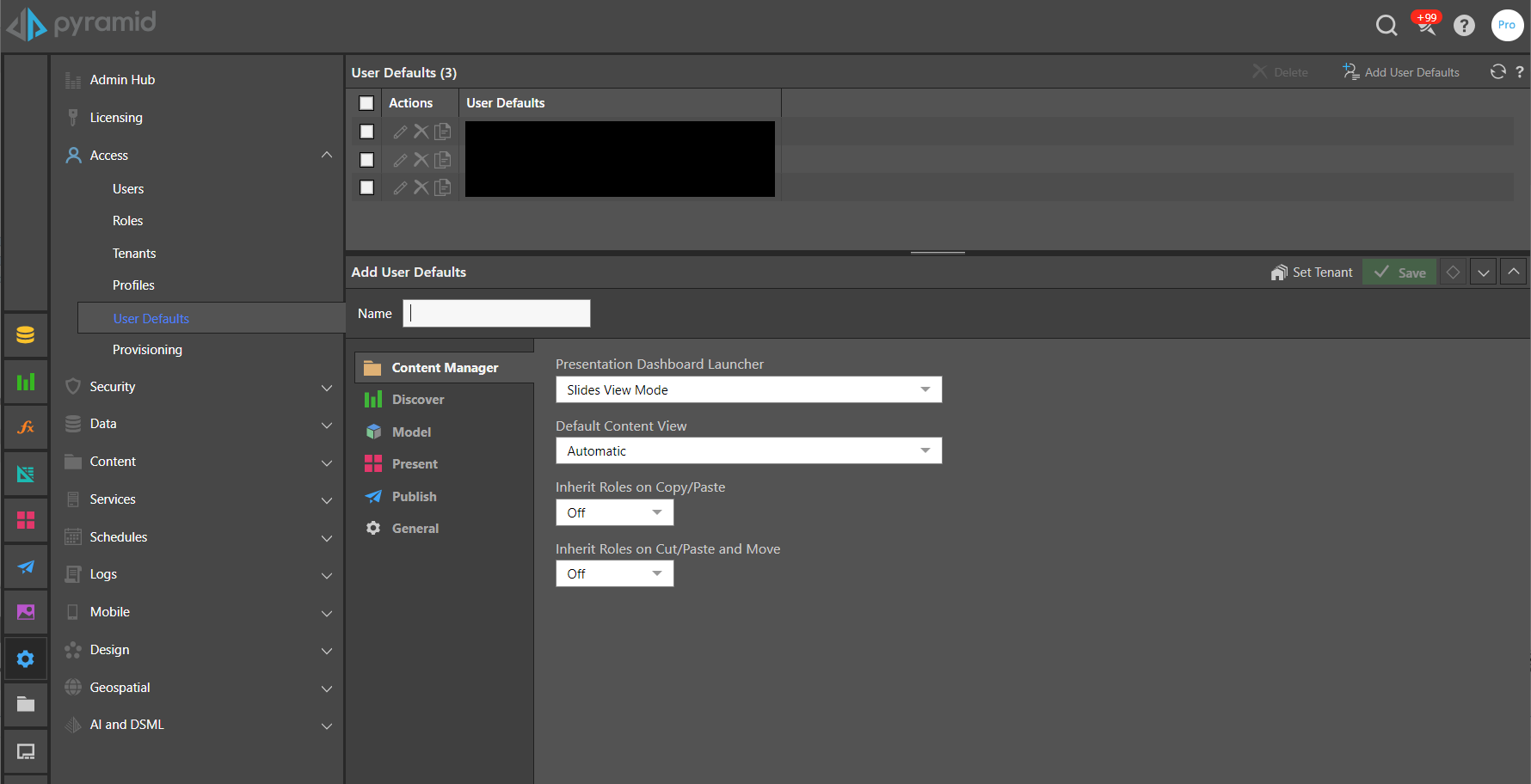Click the search magnifier icon in header
The image size is (1531, 784).
coord(1386,26)
